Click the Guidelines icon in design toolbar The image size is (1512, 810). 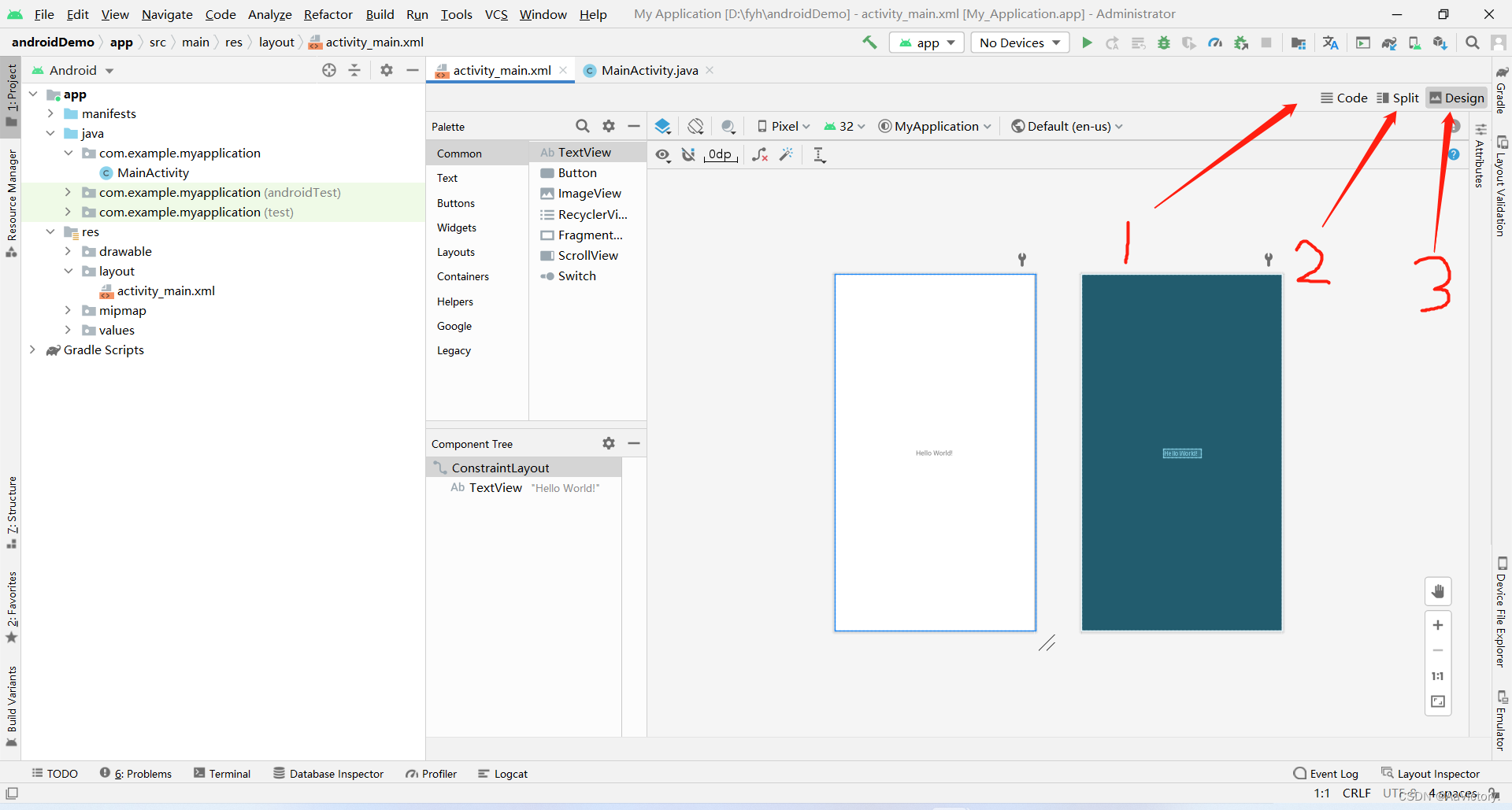(820, 154)
